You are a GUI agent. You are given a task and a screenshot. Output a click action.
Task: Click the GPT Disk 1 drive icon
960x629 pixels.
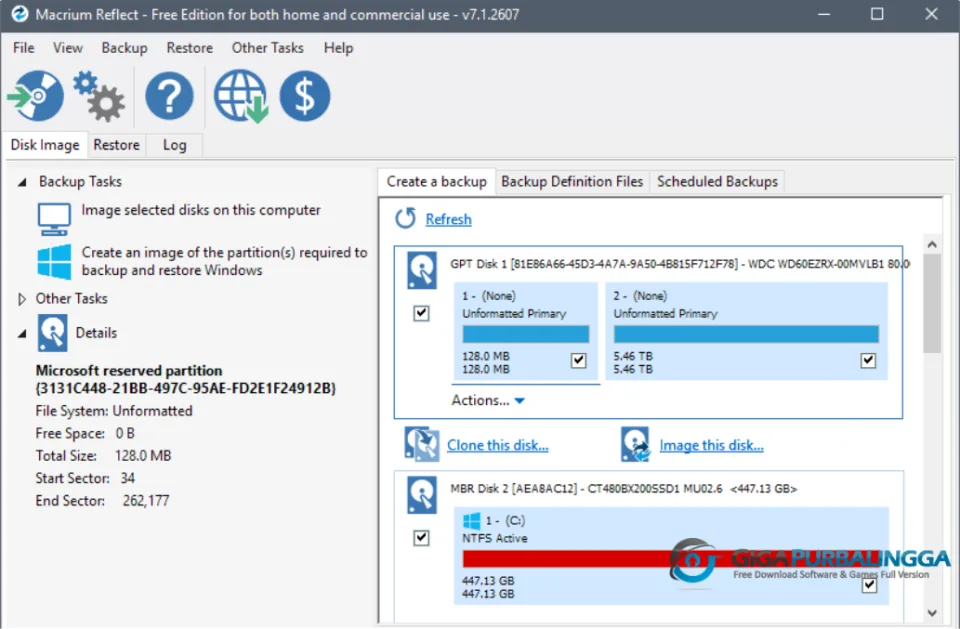422,270
